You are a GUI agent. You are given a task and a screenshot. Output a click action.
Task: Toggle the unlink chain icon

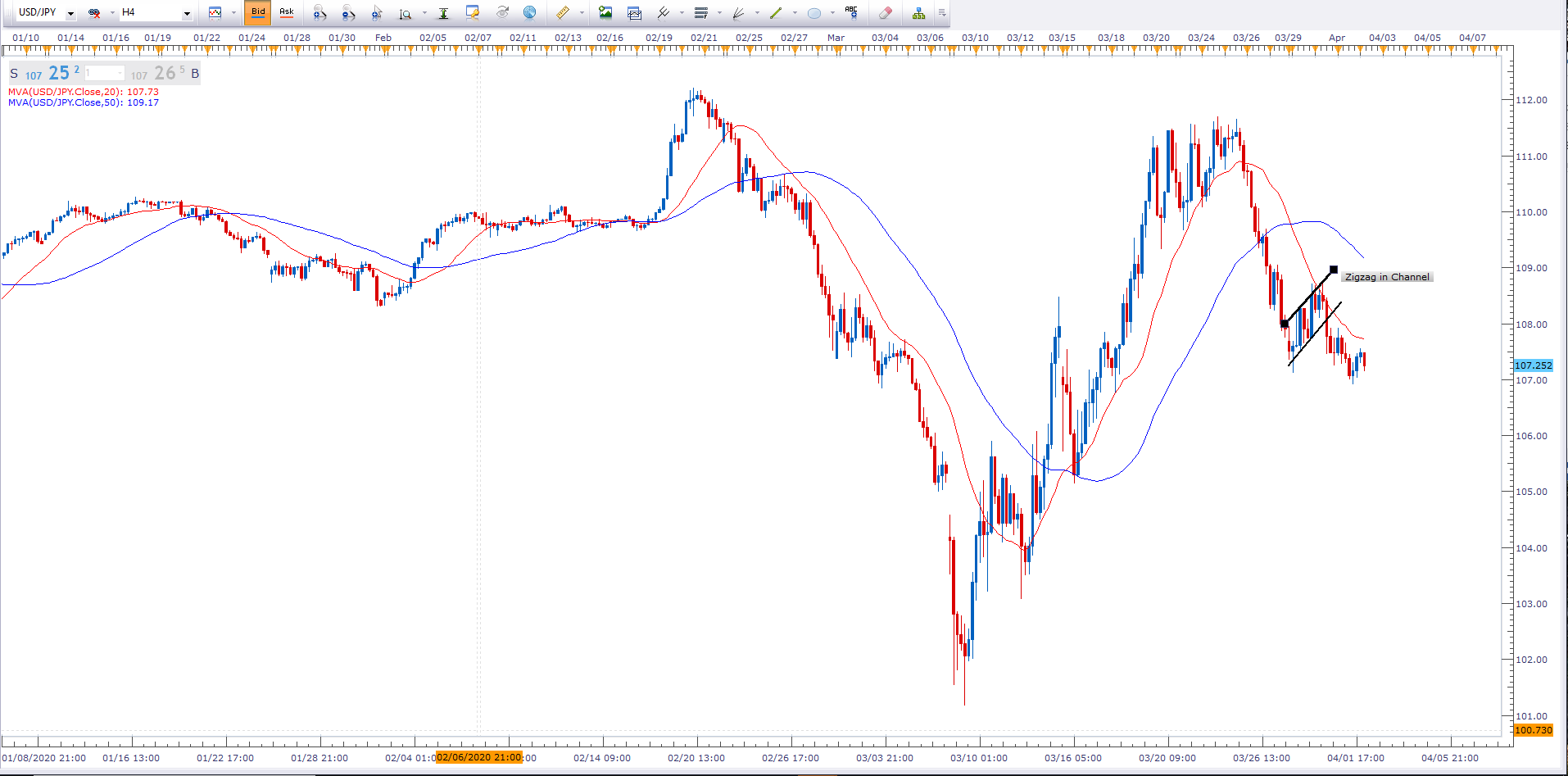pos(94,12)
